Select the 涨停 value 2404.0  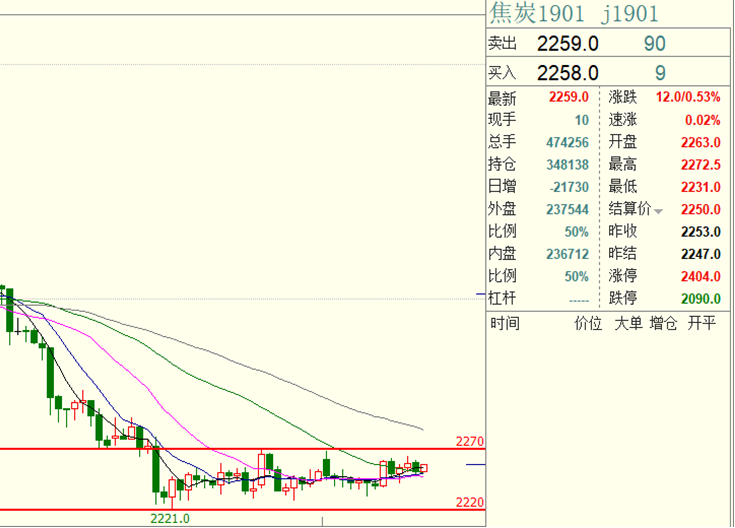(700, 276)
